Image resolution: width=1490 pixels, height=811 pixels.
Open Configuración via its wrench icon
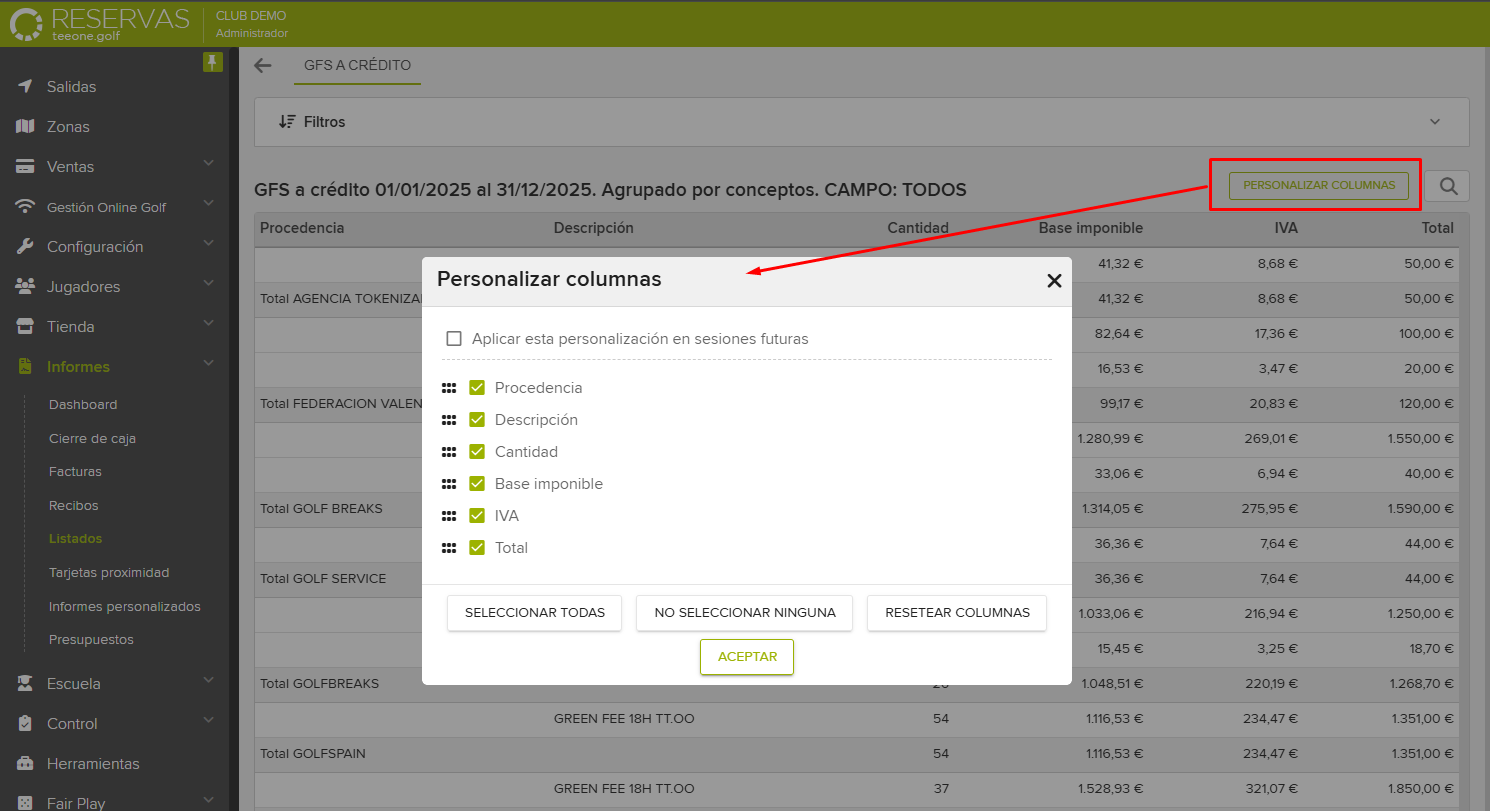[x=26, y=246]
